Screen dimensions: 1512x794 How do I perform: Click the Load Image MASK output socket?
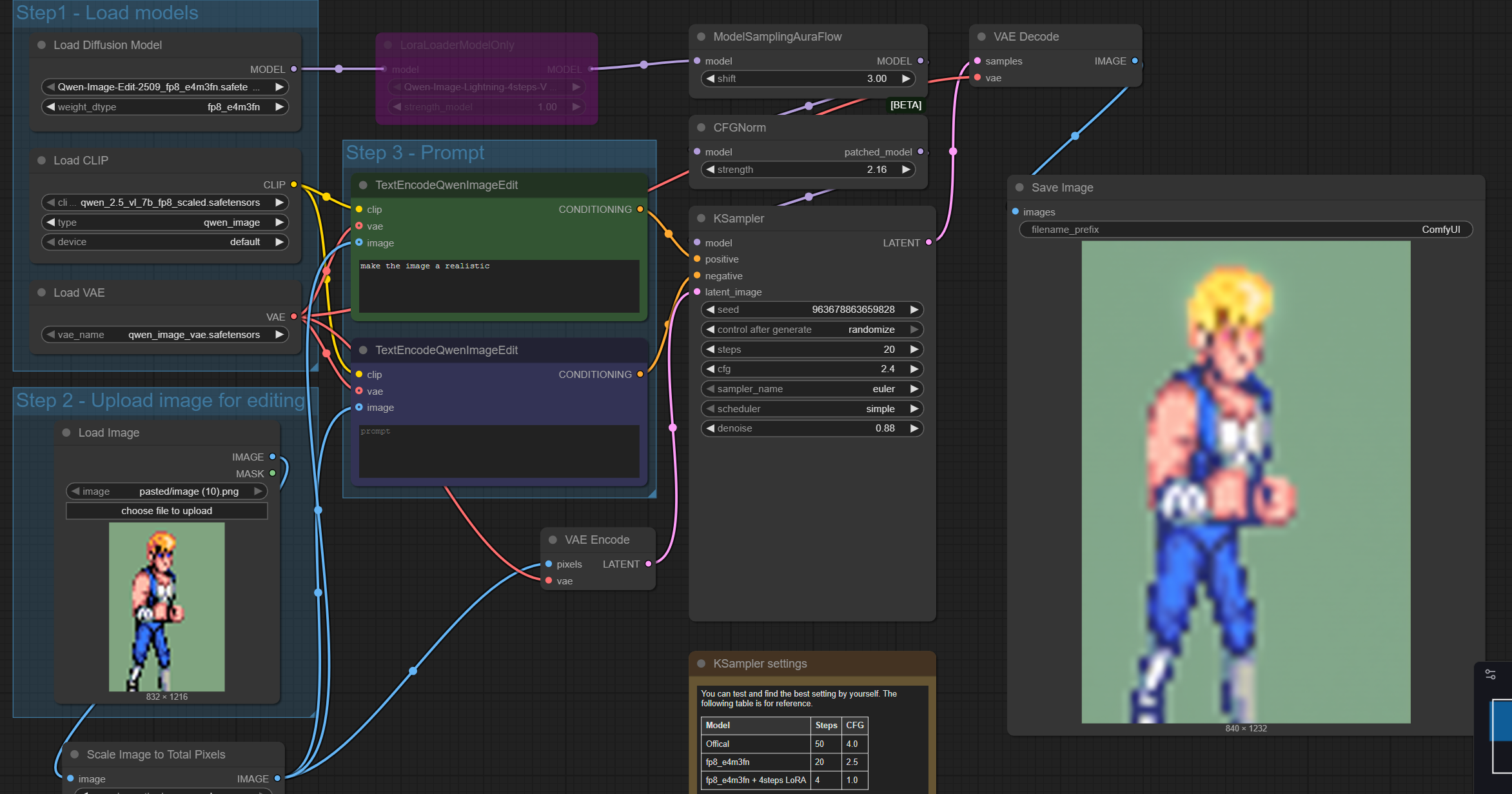[273, 473]
